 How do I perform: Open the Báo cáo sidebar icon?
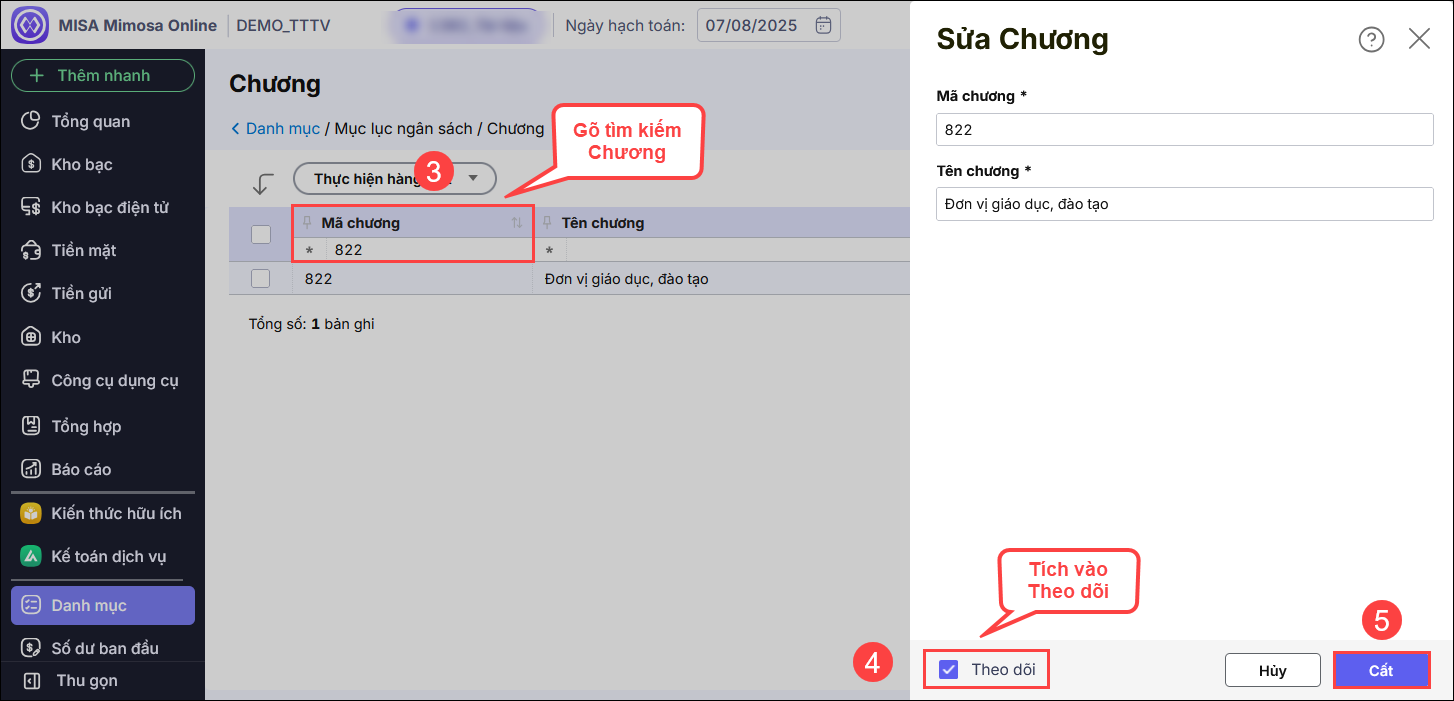pos(31,469)
